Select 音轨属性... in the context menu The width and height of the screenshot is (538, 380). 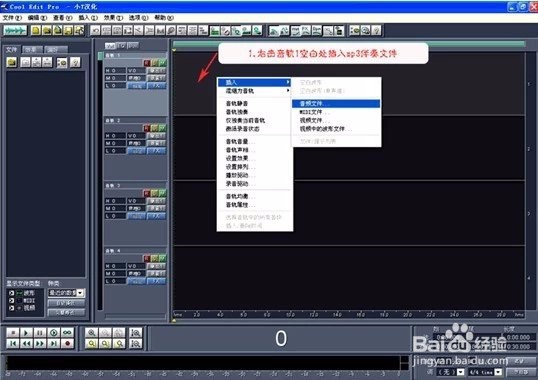click(x=255, y=205)
